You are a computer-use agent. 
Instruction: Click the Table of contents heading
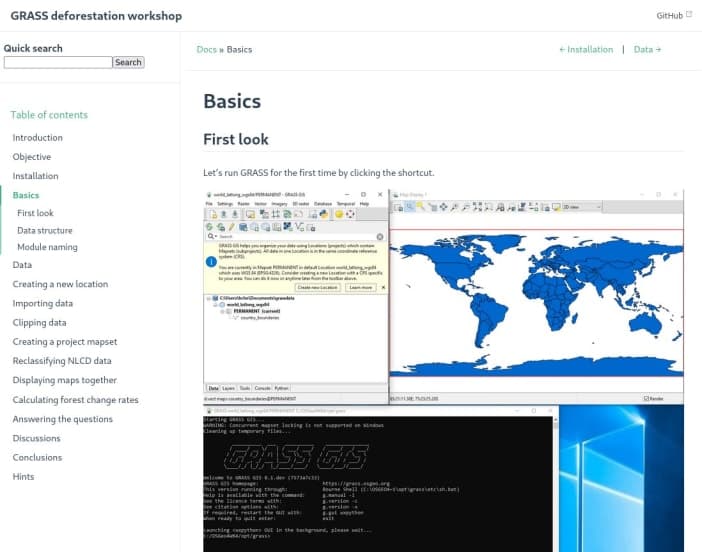coord(49,115)
